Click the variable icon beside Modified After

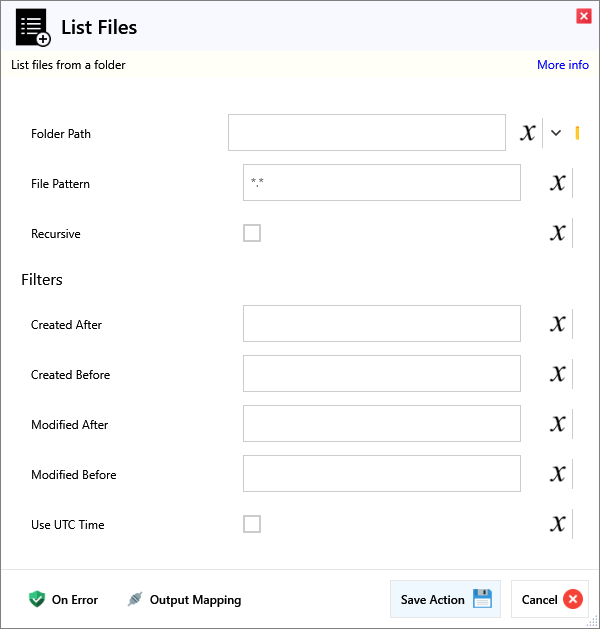click(x=558, y=424)
